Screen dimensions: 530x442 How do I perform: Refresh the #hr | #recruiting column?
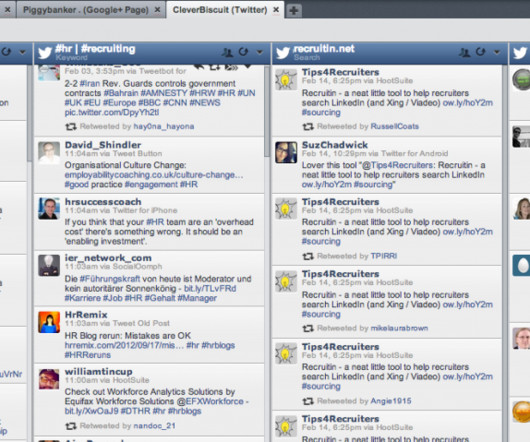point(243,52)
